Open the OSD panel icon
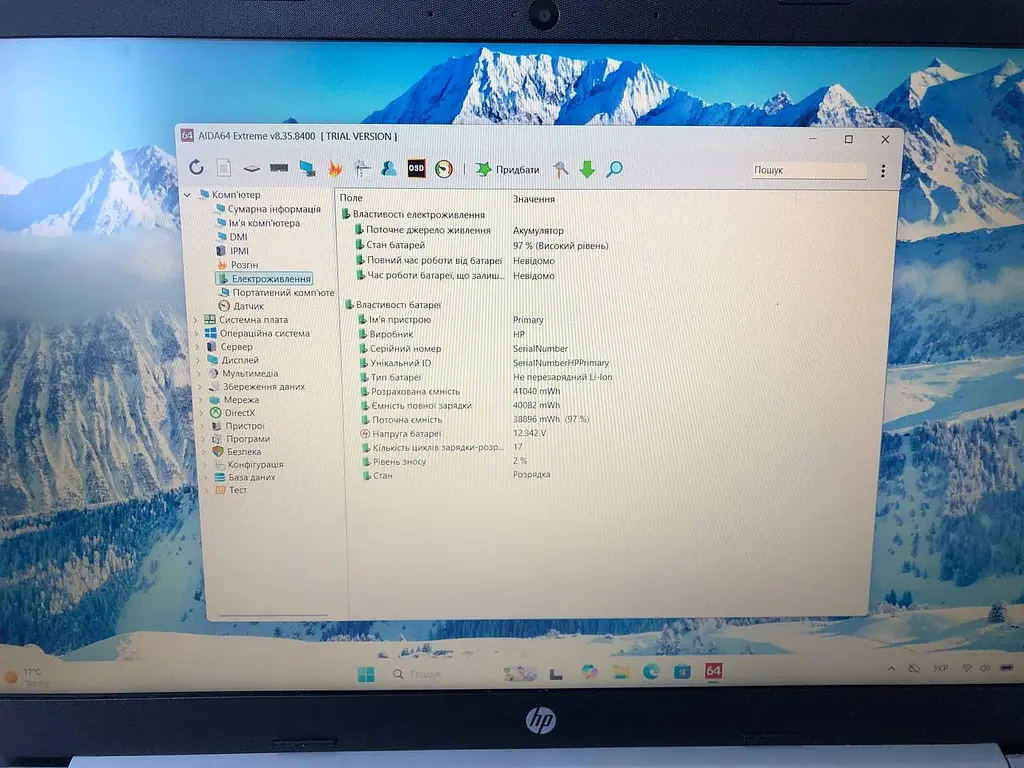Image resolution: width=1024 pixels, height=768 pixels. (x=416, y=168)
